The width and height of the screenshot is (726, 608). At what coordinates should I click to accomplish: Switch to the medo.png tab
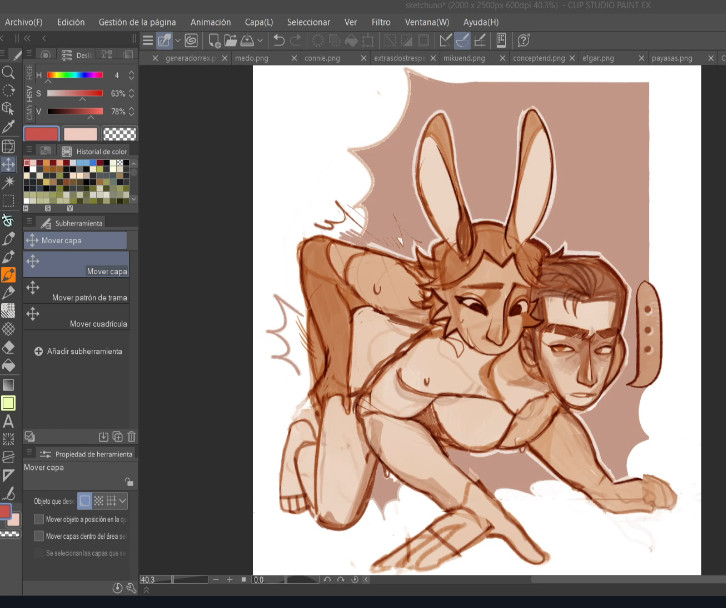point(251,58)
